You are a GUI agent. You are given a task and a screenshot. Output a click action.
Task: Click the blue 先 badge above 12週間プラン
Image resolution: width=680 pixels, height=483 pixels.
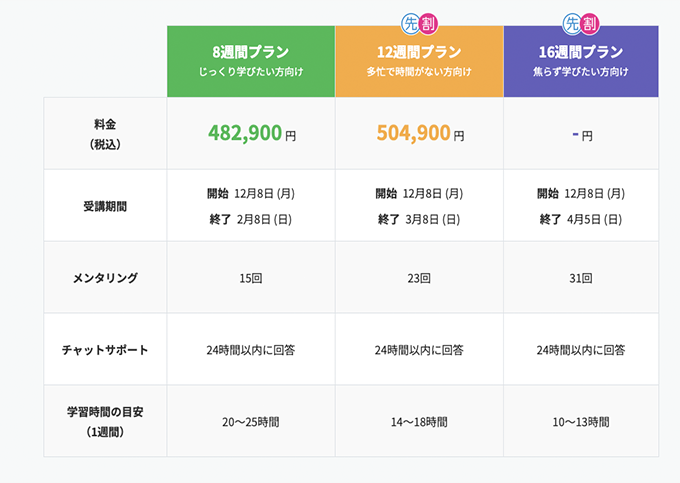[x=411, y=21]
